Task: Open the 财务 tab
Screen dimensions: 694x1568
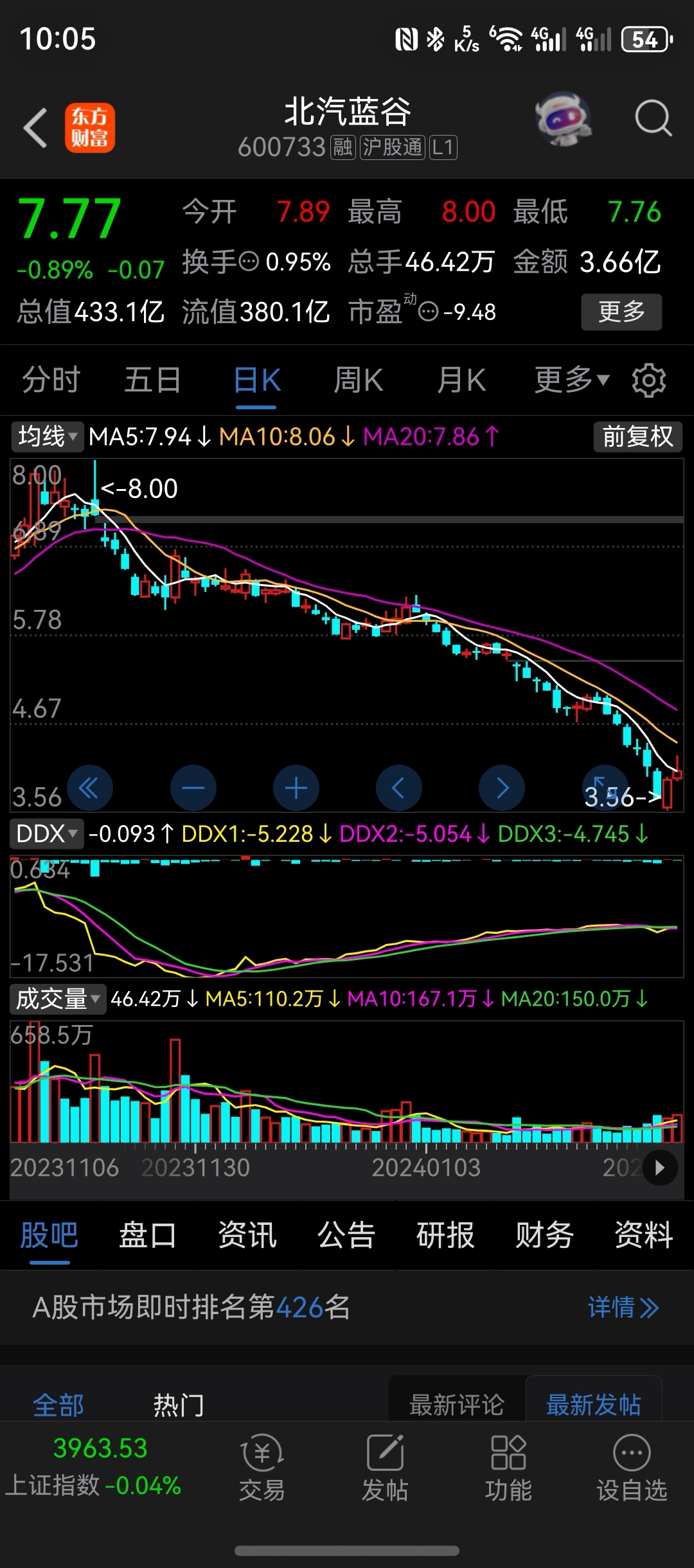Action: pyautogui.click(x=544, y=1234)
